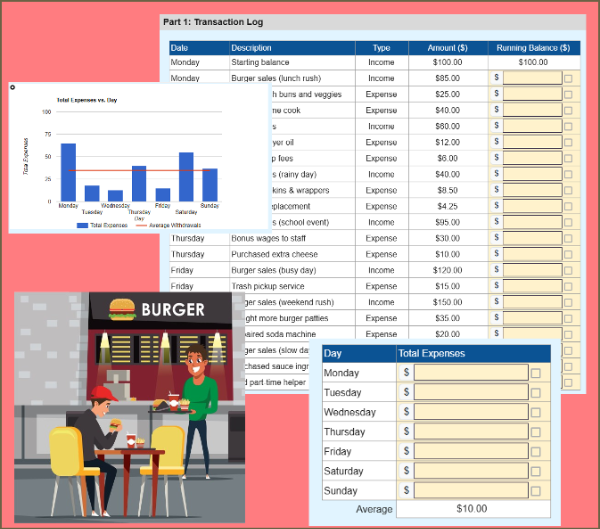Tick the Sunday Total Expenses checkbox
600x529 pixels.
tap(536, 491)
